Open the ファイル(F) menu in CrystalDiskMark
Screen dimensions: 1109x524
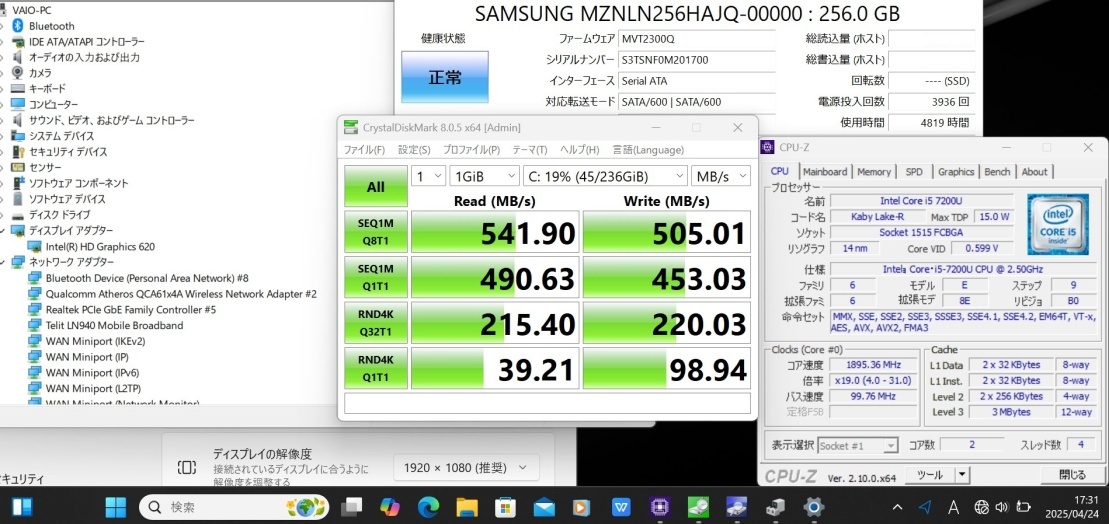click(x=364, y=150)
